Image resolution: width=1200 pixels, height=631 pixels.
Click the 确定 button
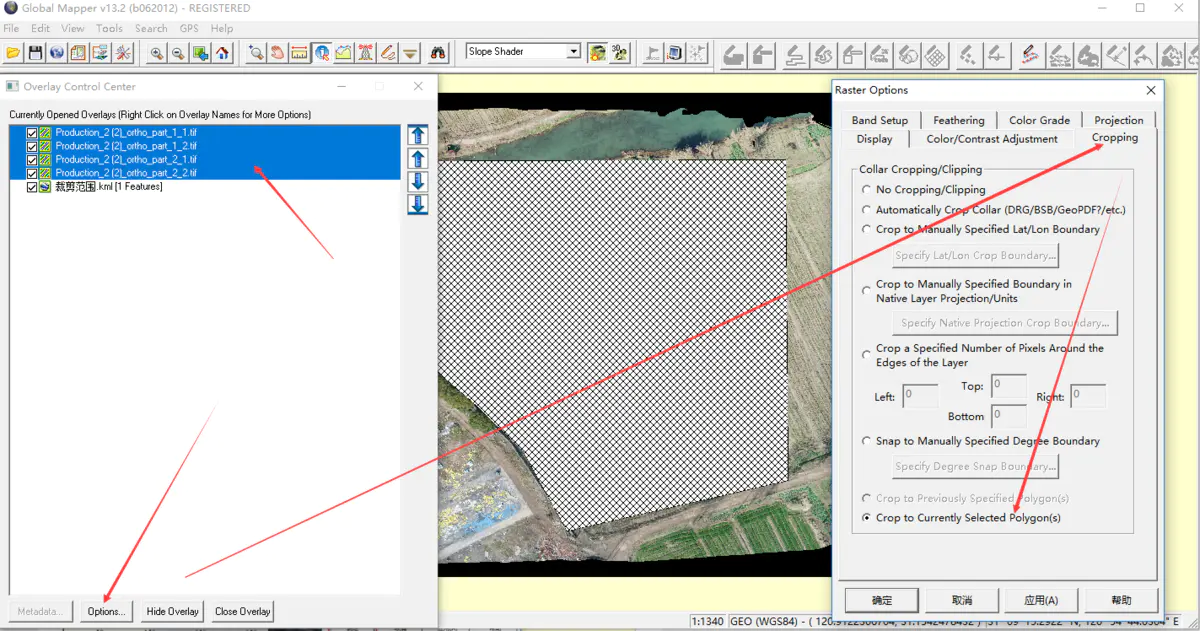882,600
